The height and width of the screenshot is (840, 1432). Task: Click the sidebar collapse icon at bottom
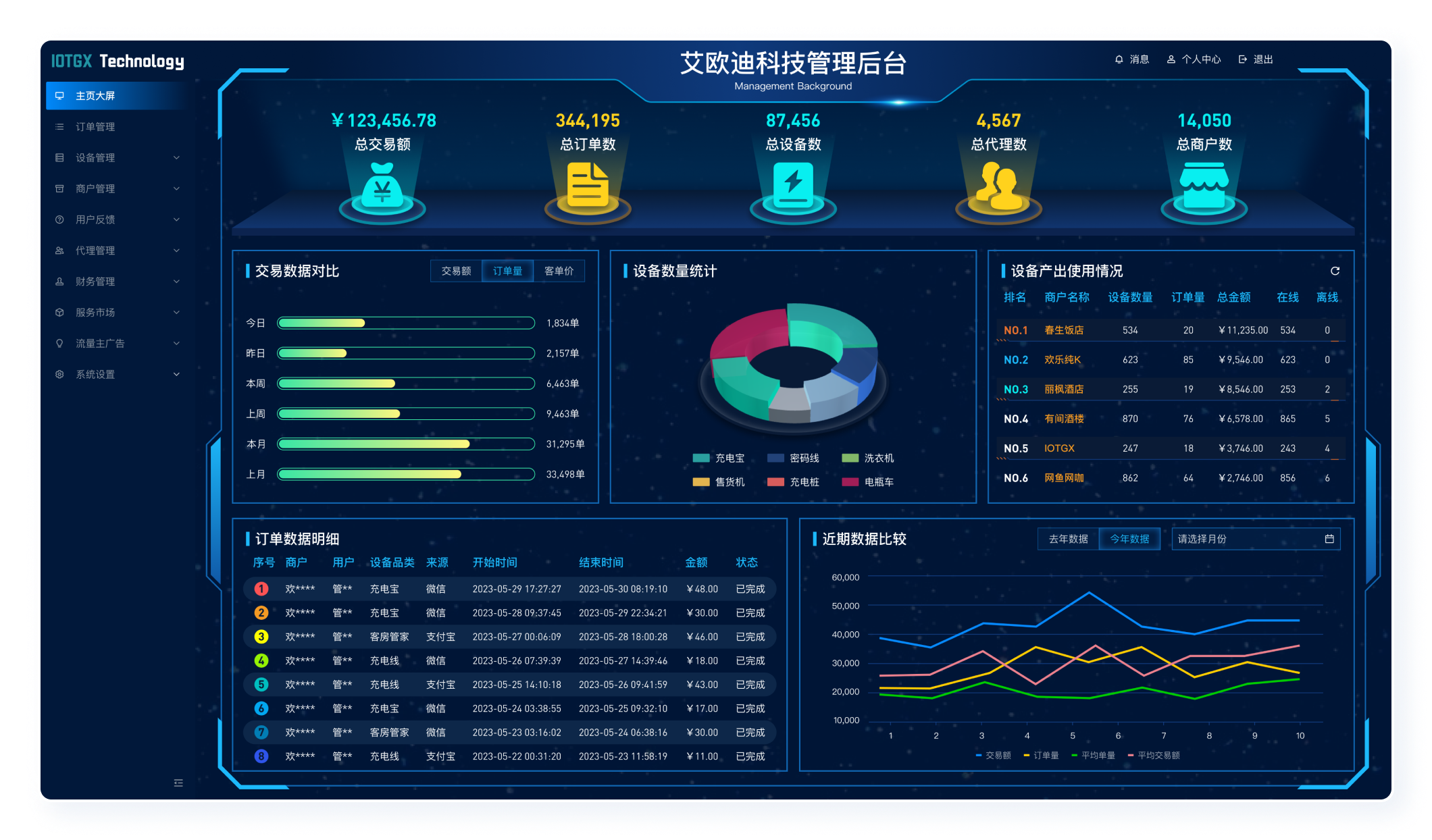pos(178,783)
